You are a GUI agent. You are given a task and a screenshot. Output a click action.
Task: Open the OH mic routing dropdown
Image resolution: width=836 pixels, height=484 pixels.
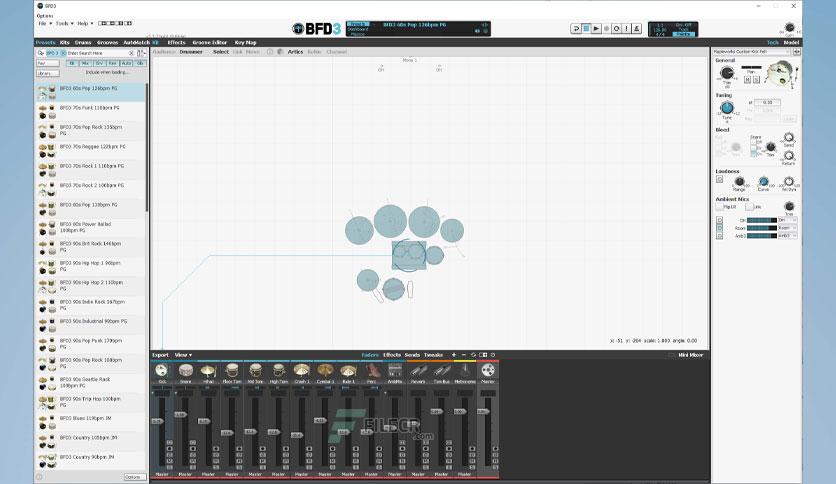pos(787,220)
